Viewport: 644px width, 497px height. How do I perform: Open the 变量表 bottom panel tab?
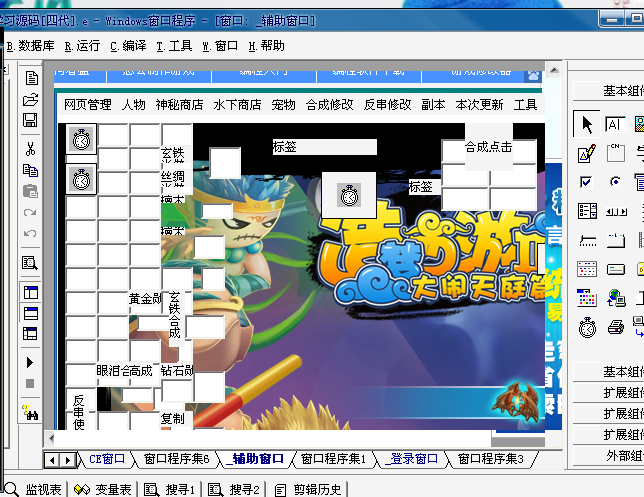point(103,489)
